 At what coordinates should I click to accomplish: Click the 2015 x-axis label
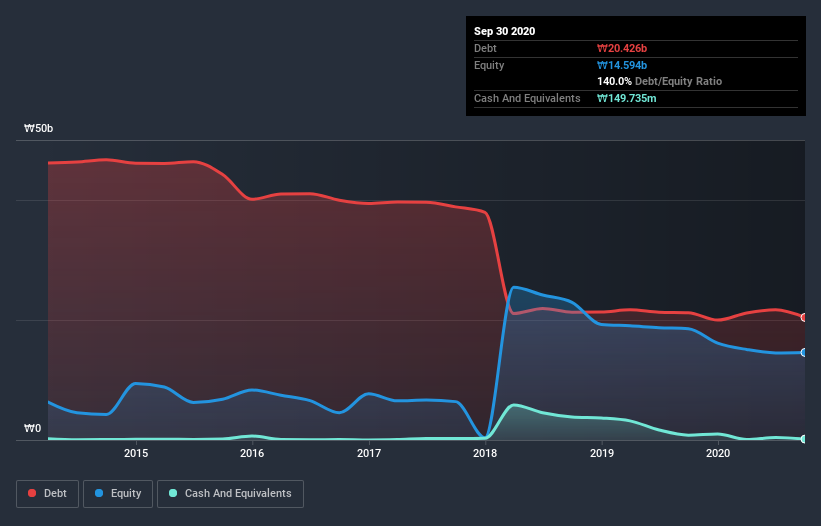click(136, 453)
